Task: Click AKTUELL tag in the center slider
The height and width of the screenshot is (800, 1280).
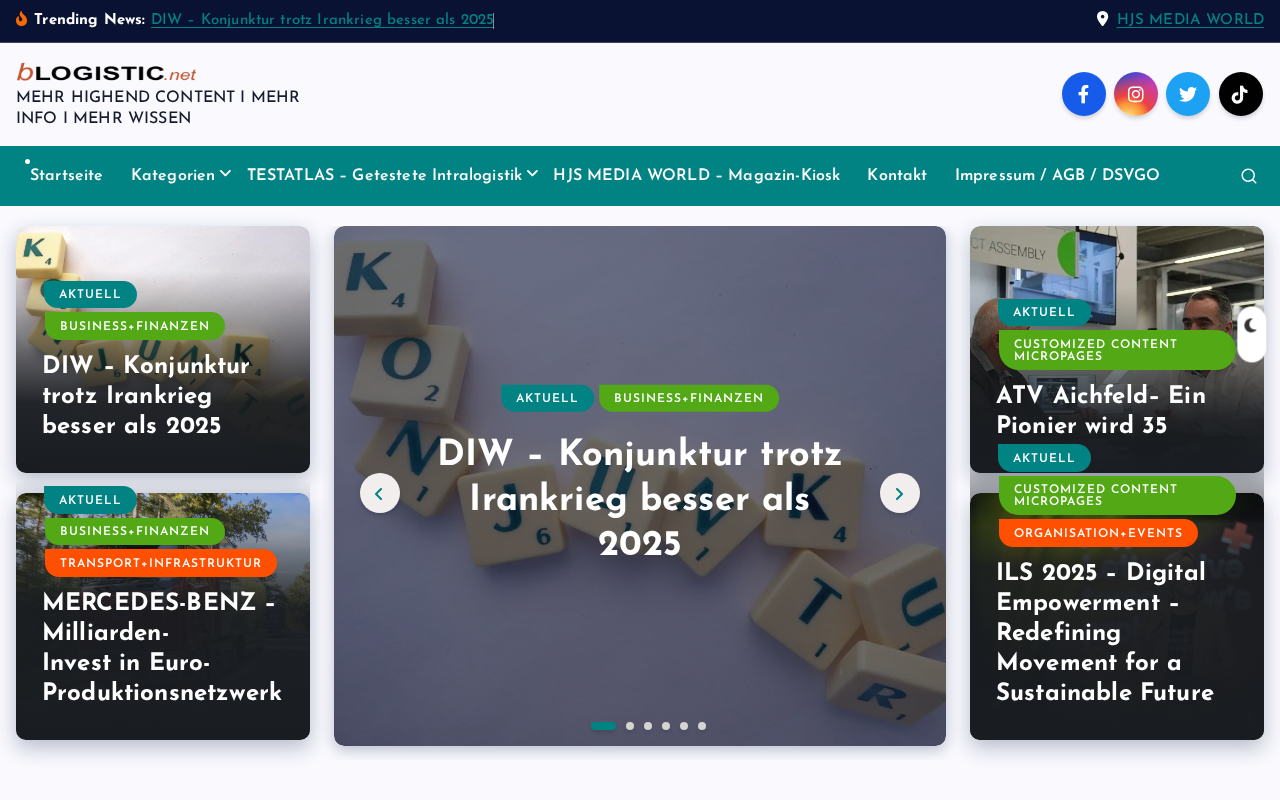Action: [x=547, y=398]
